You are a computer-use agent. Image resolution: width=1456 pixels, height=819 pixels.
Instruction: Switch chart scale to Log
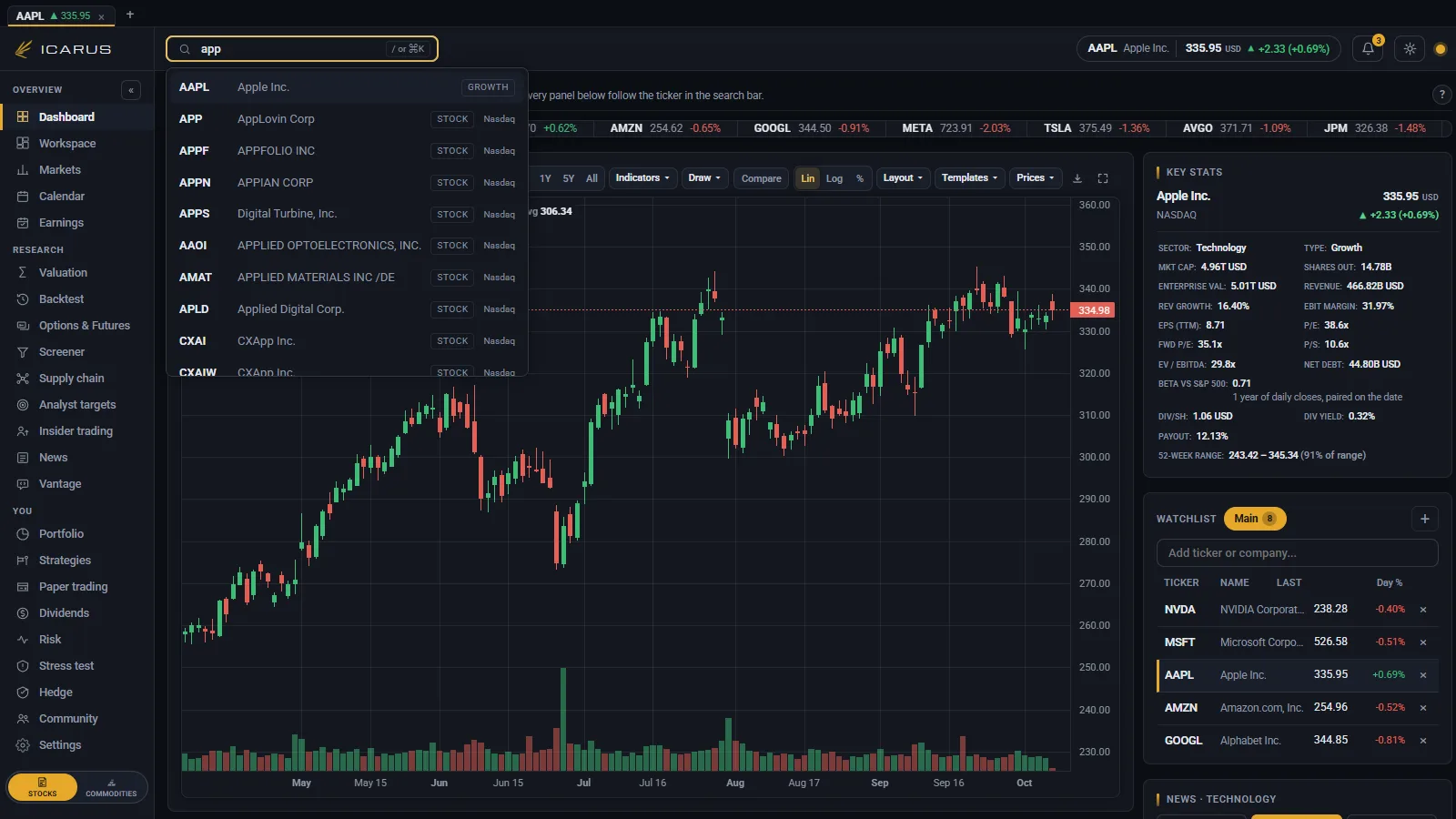pos(834,178)
